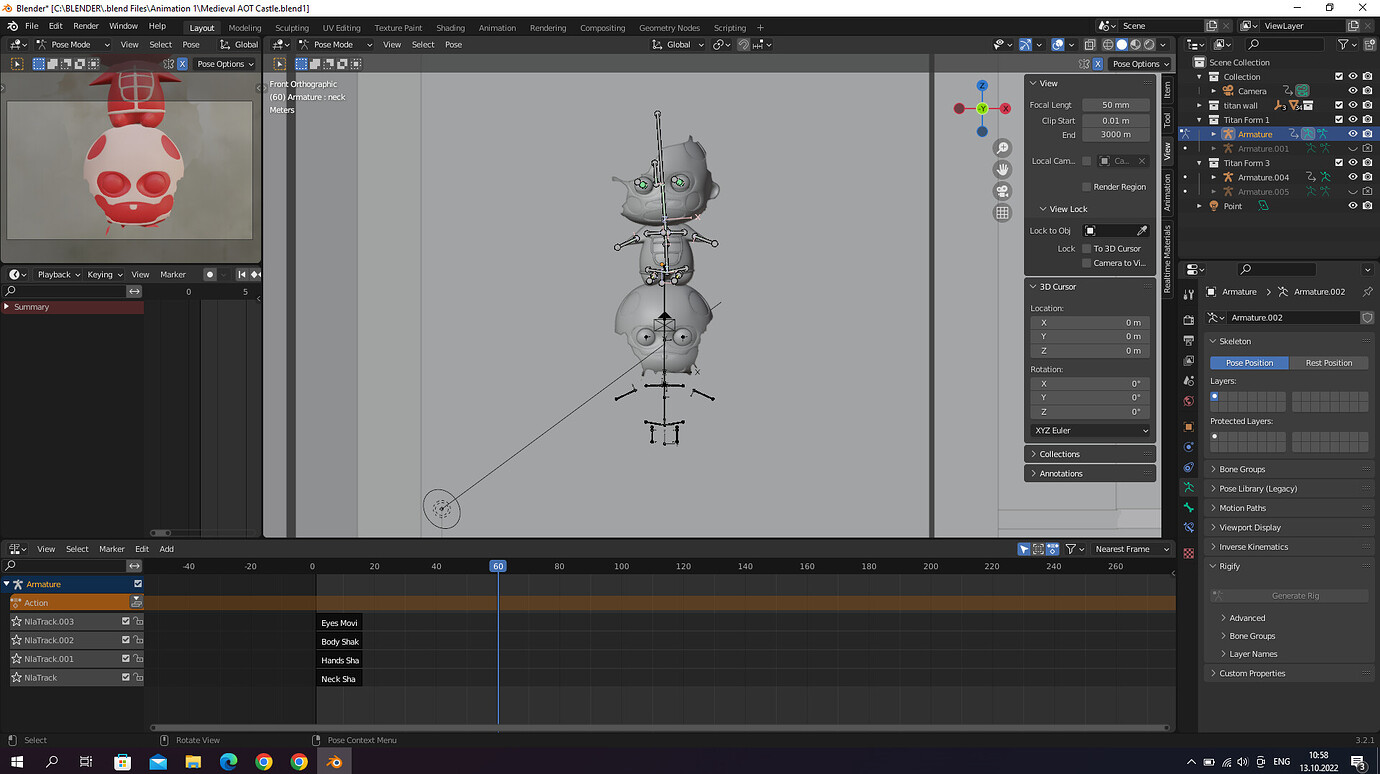Select Eyes Movi NLA strip

click(x=339, y=623)
